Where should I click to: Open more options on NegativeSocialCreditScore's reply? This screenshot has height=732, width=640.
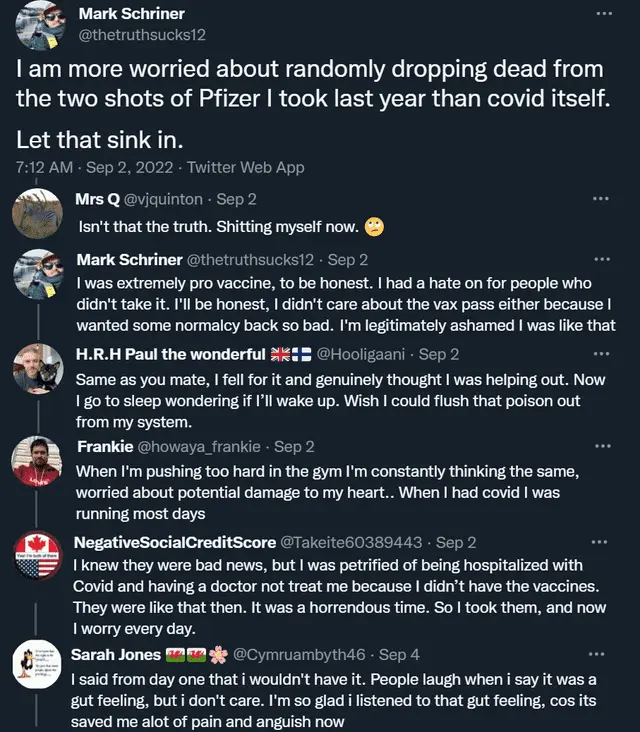tap(600, 542)
